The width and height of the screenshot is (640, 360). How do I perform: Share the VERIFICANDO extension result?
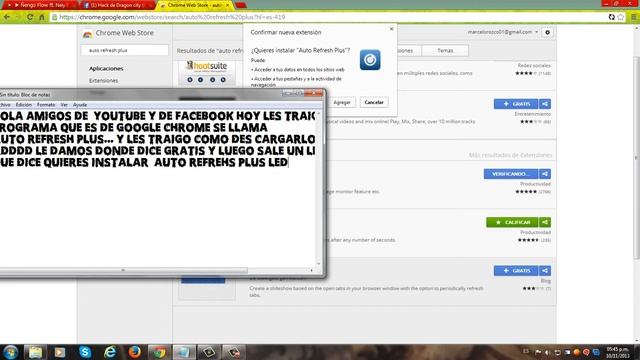545,174
